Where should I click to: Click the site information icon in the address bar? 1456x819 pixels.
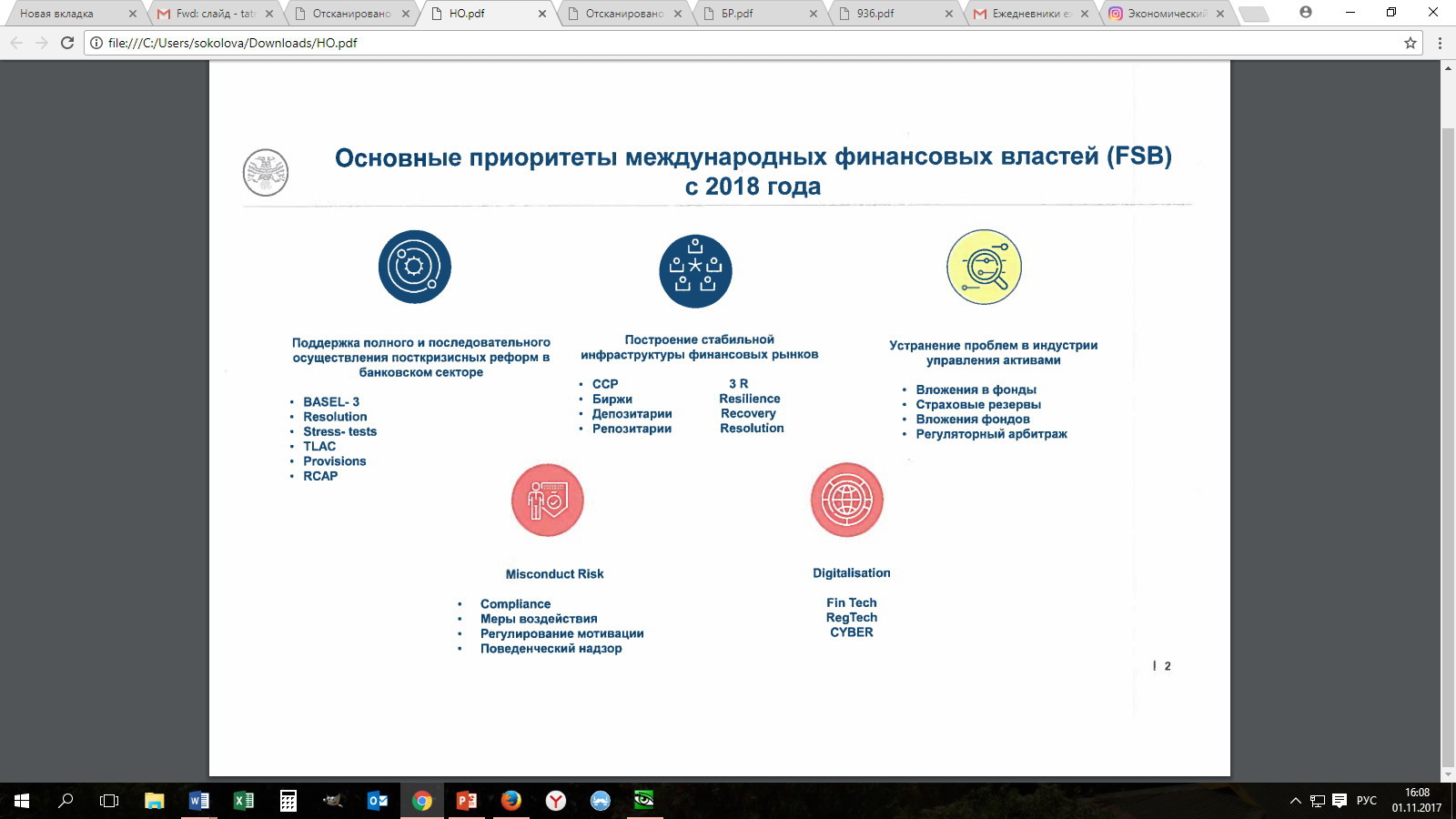coord(96,43)
